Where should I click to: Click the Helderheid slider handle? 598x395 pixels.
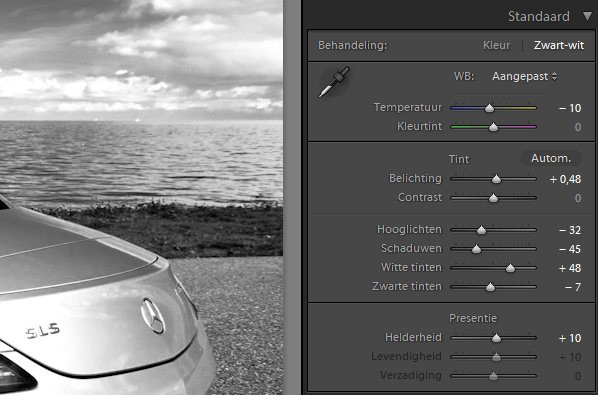coord(496,338)
